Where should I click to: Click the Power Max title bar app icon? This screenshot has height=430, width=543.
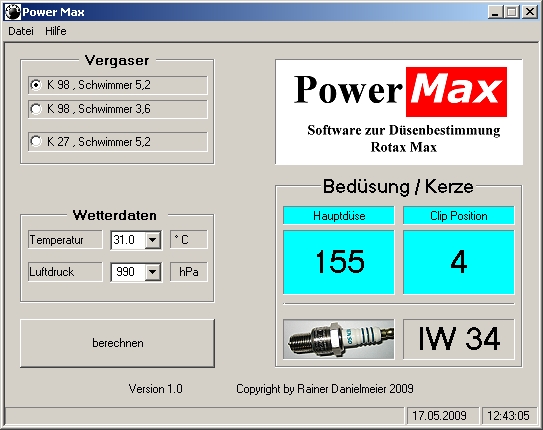point(12,12)
